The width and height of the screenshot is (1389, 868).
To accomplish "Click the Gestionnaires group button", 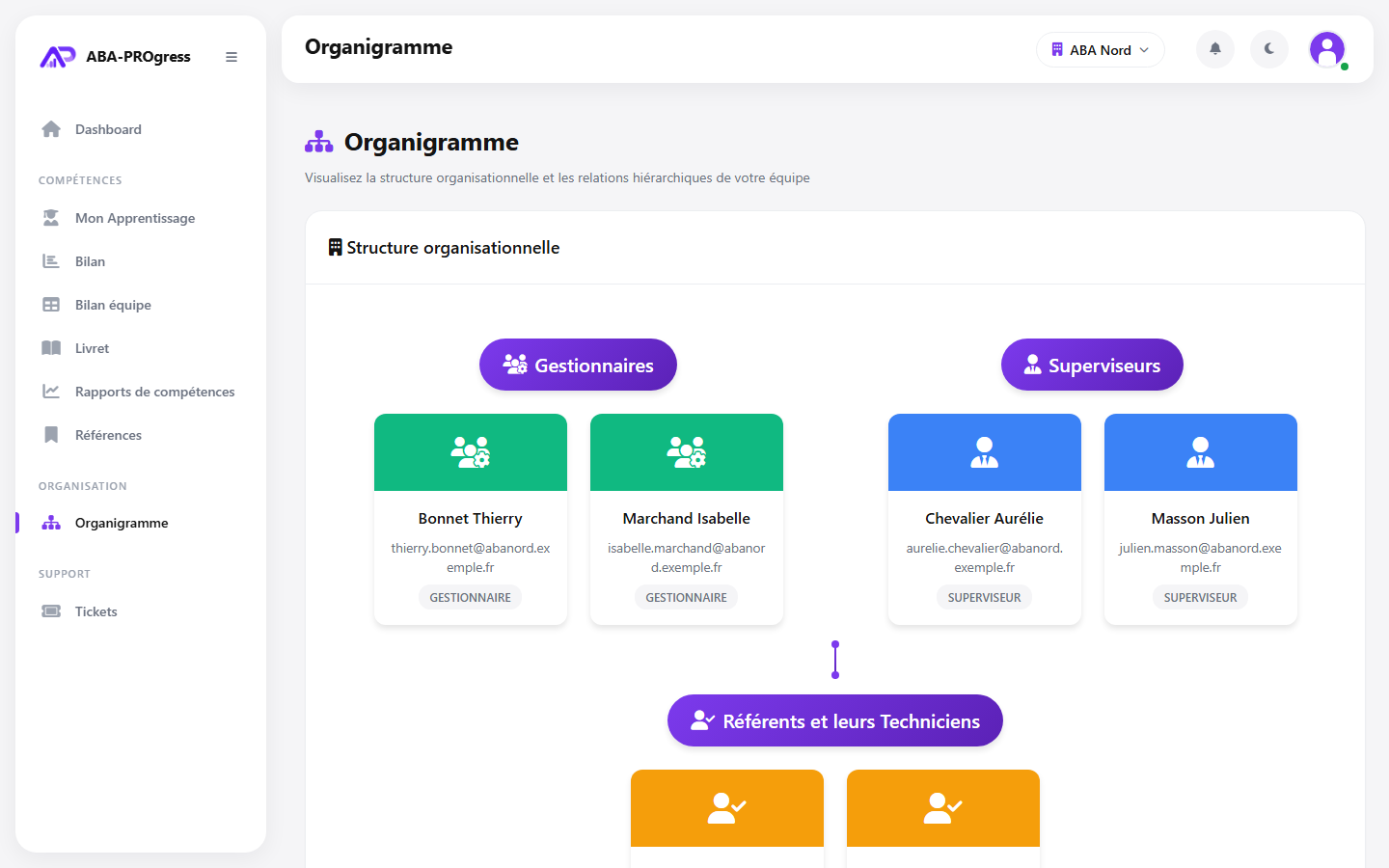I will click(x=578, y=365).
